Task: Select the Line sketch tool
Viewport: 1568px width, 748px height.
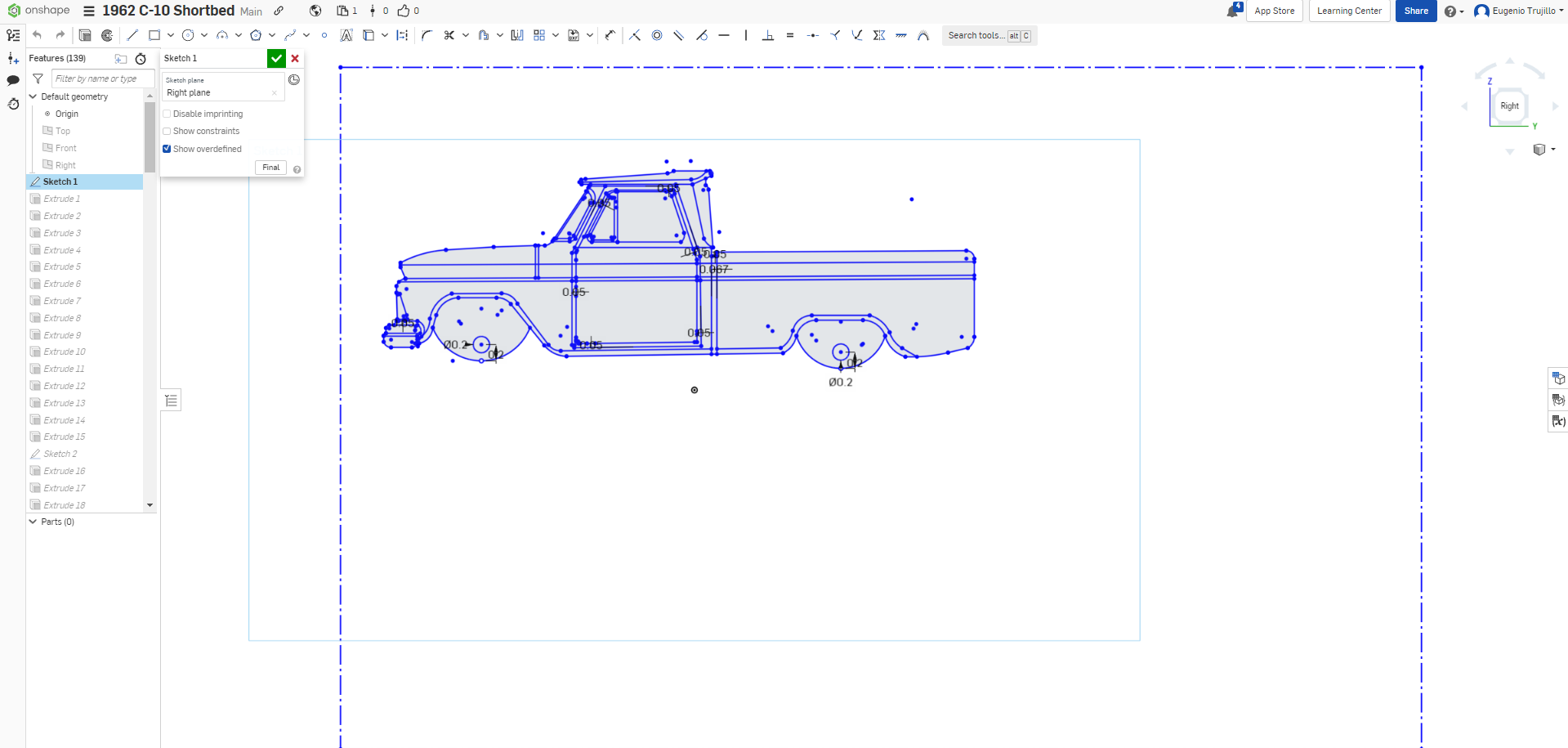Action: tap(132, 35)
